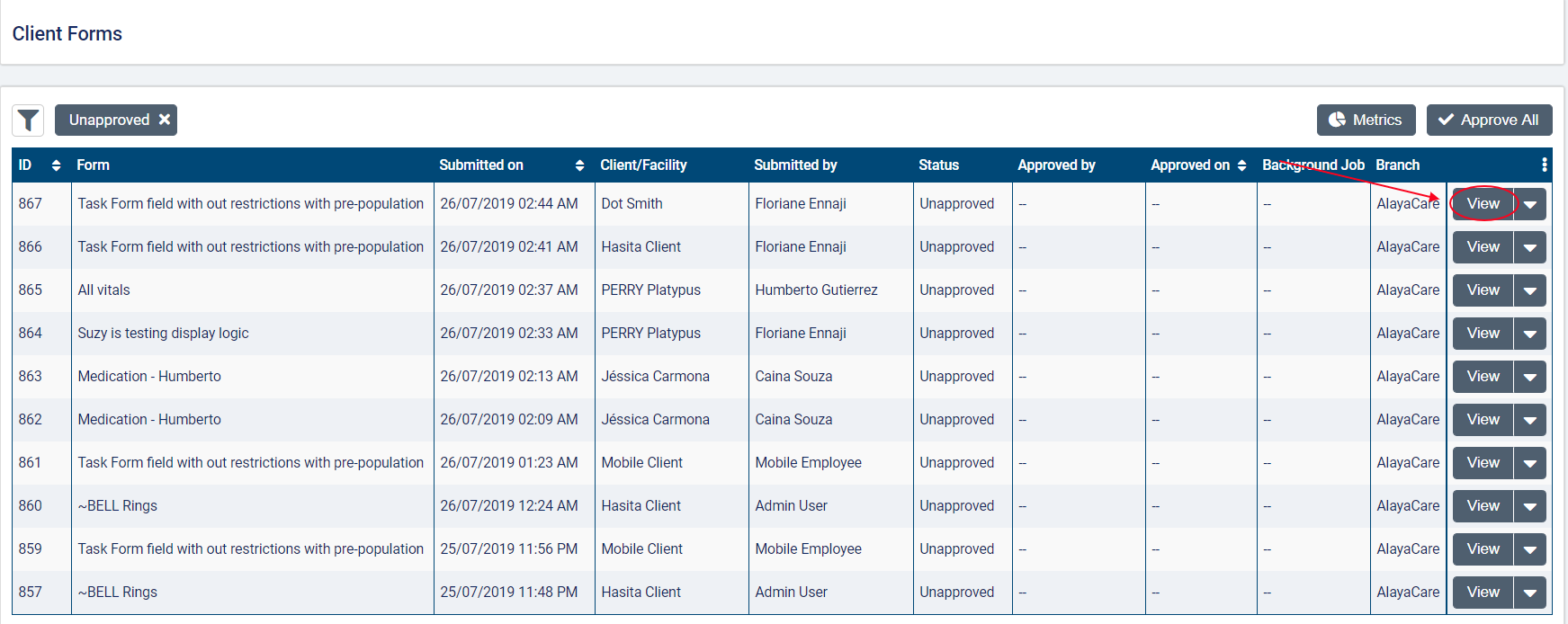Expand dropdown arrow for form 865

pos(1530,290)
